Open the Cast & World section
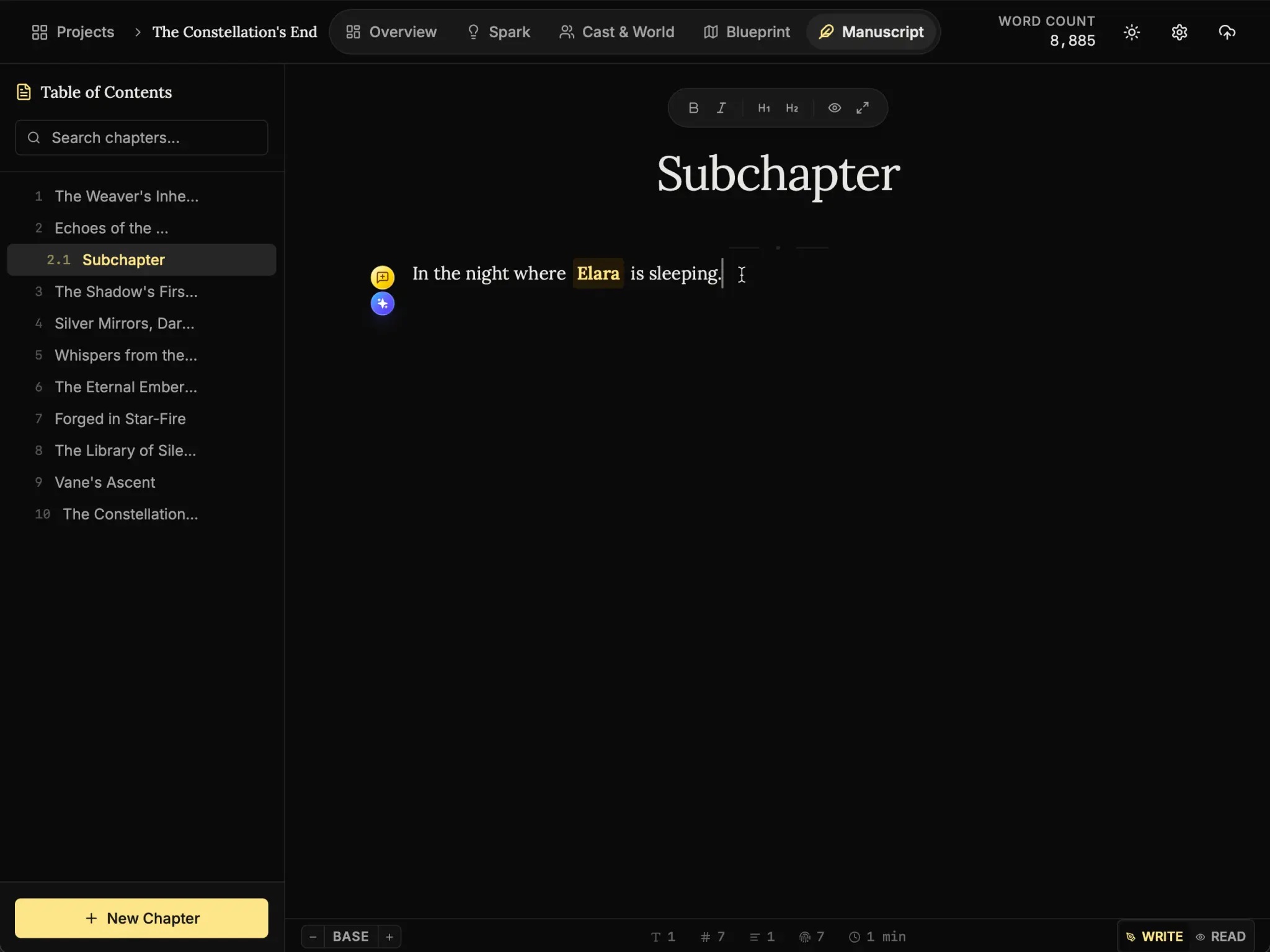The width and height of the screenshot is (1270, 952). click(x=616, y=32)
